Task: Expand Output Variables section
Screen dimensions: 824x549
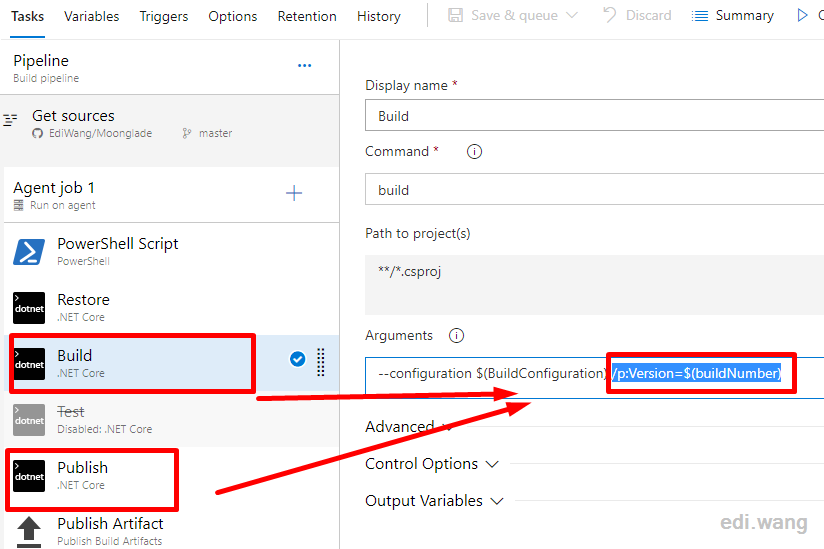Action: [434, 501]
